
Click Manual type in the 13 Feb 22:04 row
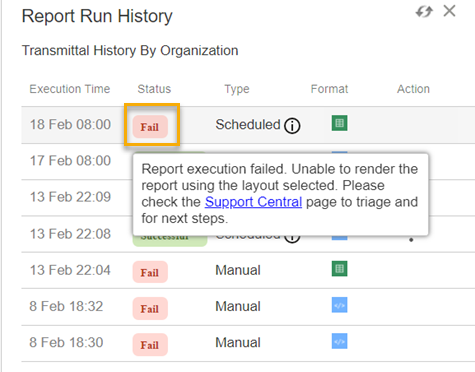pos(238,270)
